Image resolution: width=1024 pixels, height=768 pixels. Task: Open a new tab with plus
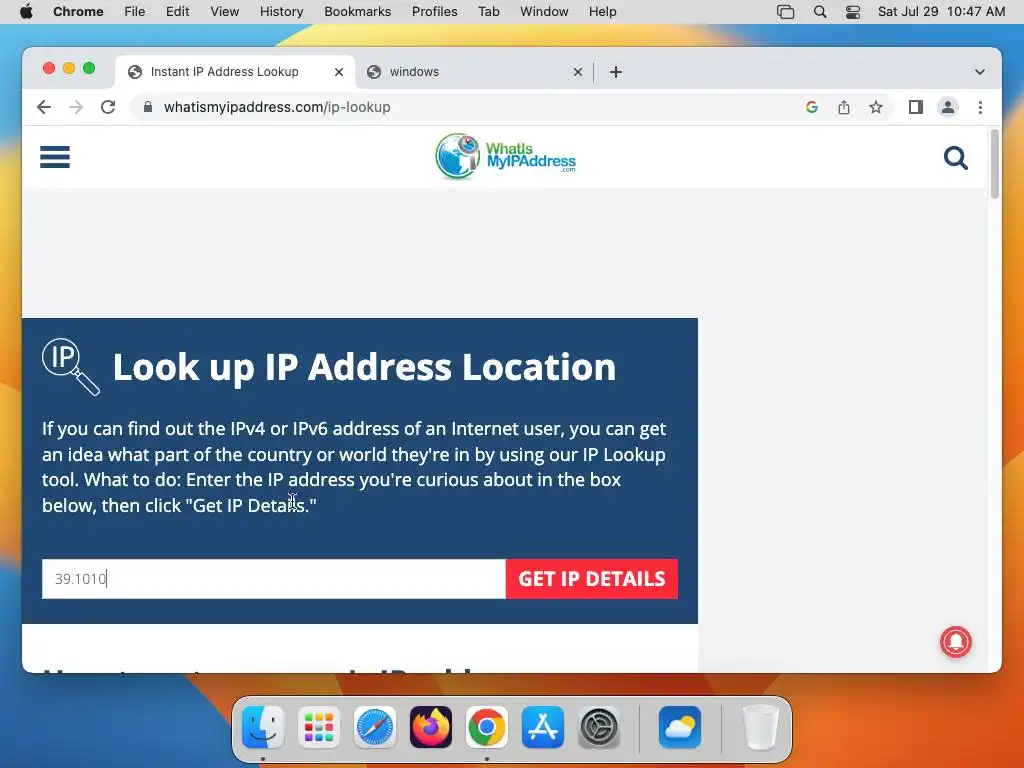[x=616, y=72]
